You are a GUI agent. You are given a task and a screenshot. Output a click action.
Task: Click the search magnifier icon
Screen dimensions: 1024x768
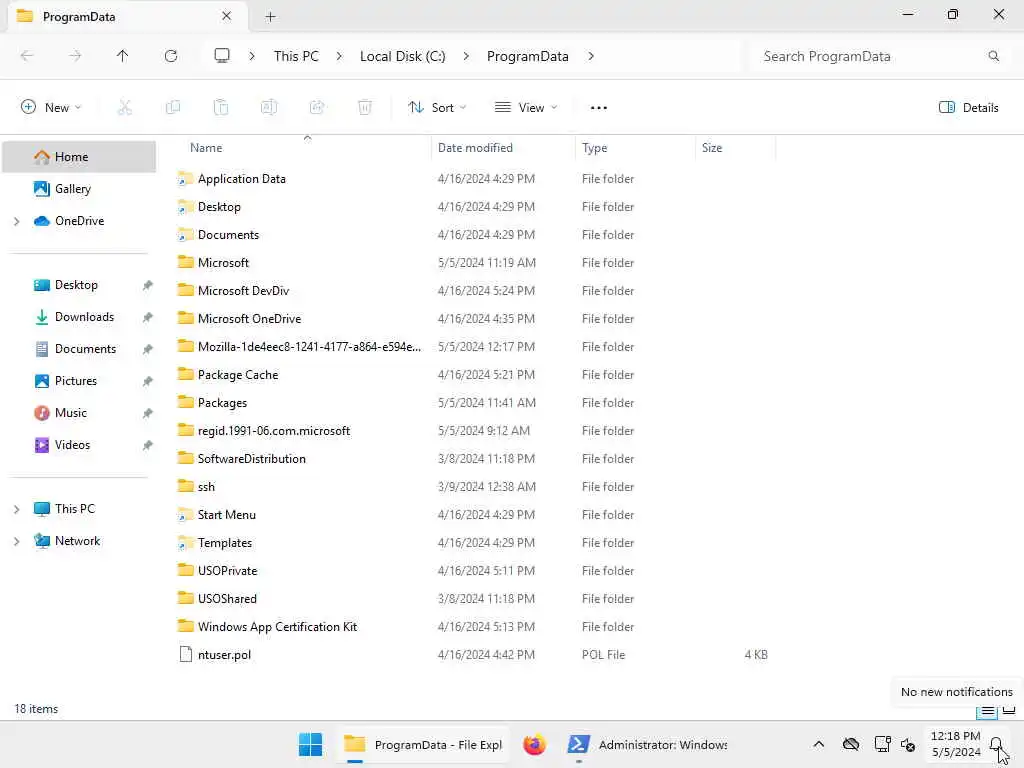(x=993, y=56)
